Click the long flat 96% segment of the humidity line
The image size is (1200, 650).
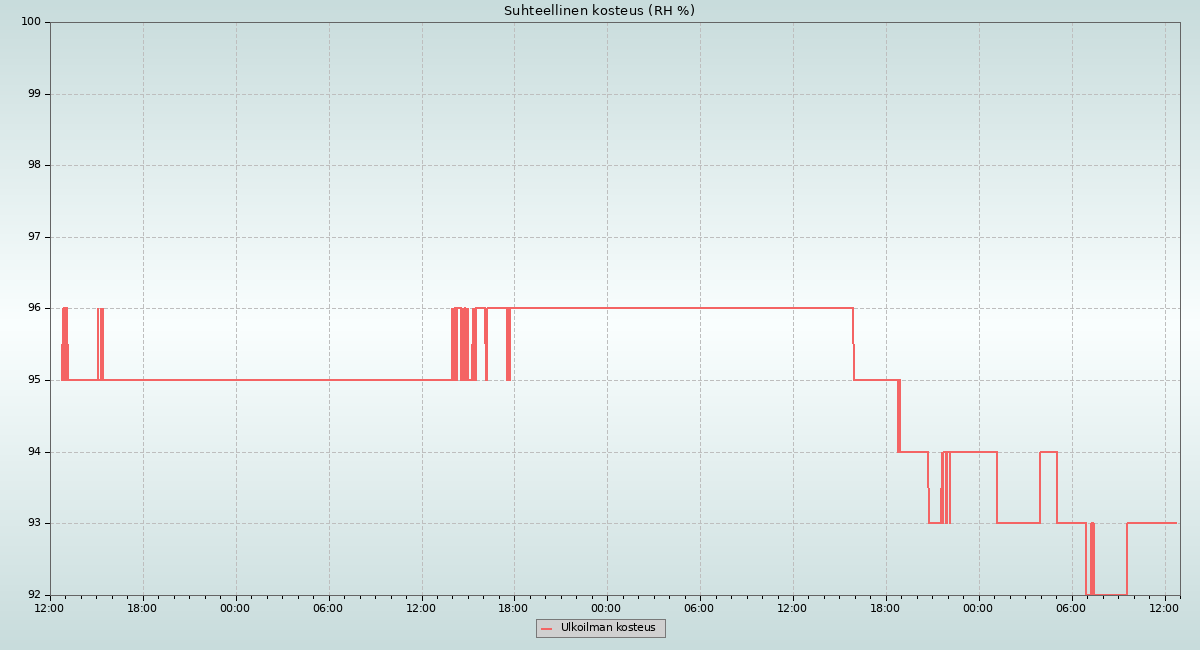tap(680, 308)
